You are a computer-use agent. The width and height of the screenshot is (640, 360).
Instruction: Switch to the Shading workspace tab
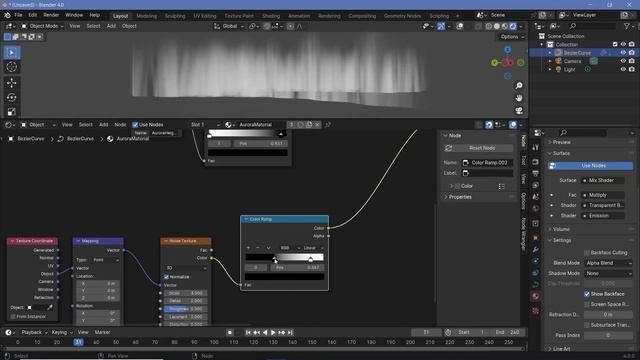tap(271, 16)
